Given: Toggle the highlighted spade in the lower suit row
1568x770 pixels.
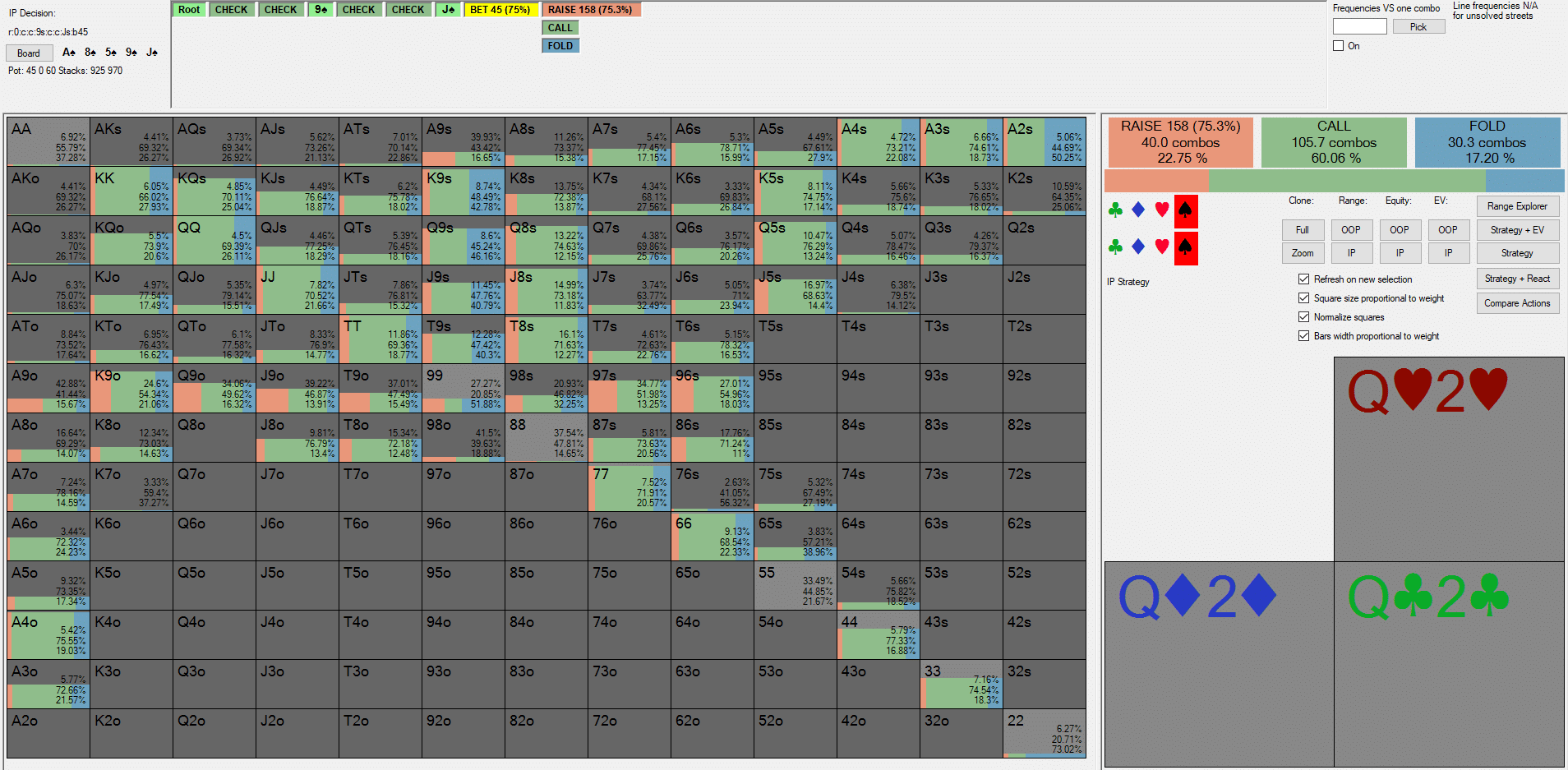Looking at the screenshot, I should click(1185, 247).
